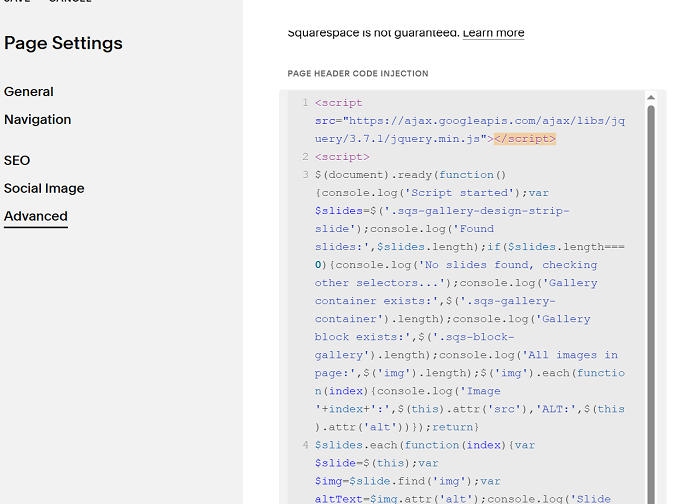Click the code editor vertical scrollbar thumb
This screenshot has width=700, height=504.
pos(651,304)
